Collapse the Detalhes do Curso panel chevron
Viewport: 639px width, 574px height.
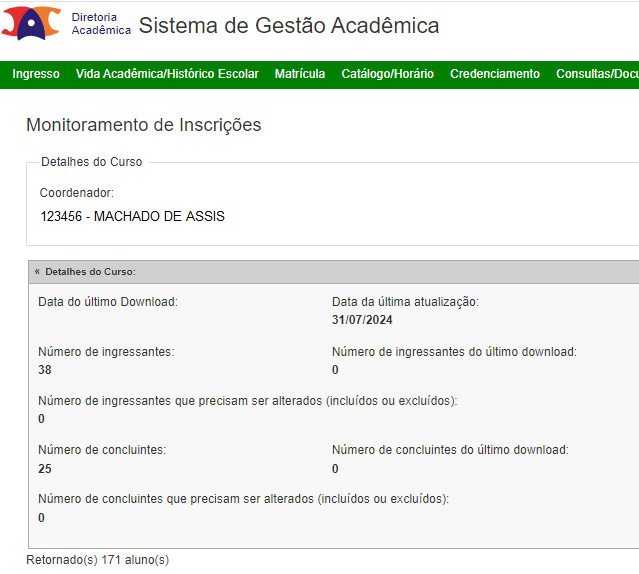[x=37, y=272]
